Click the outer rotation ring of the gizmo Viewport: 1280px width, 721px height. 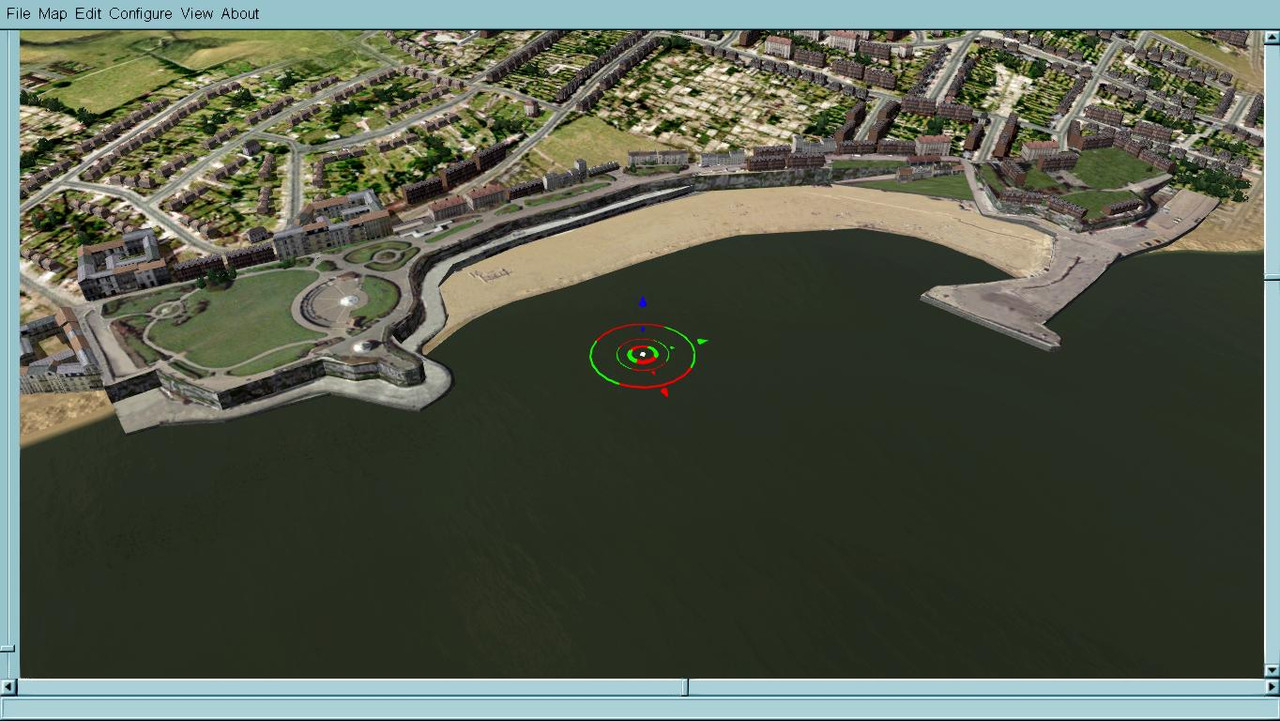642,387
